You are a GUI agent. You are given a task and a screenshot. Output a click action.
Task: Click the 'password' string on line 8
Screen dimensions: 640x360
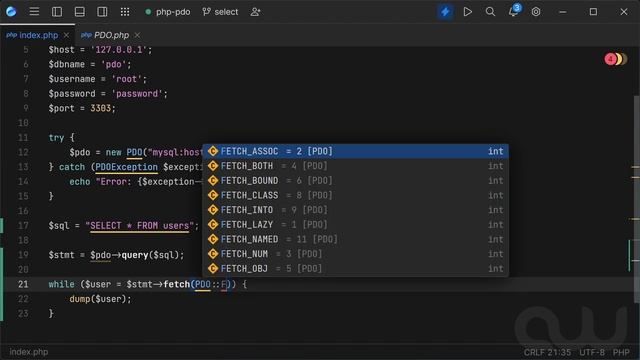tap(137, 94)
